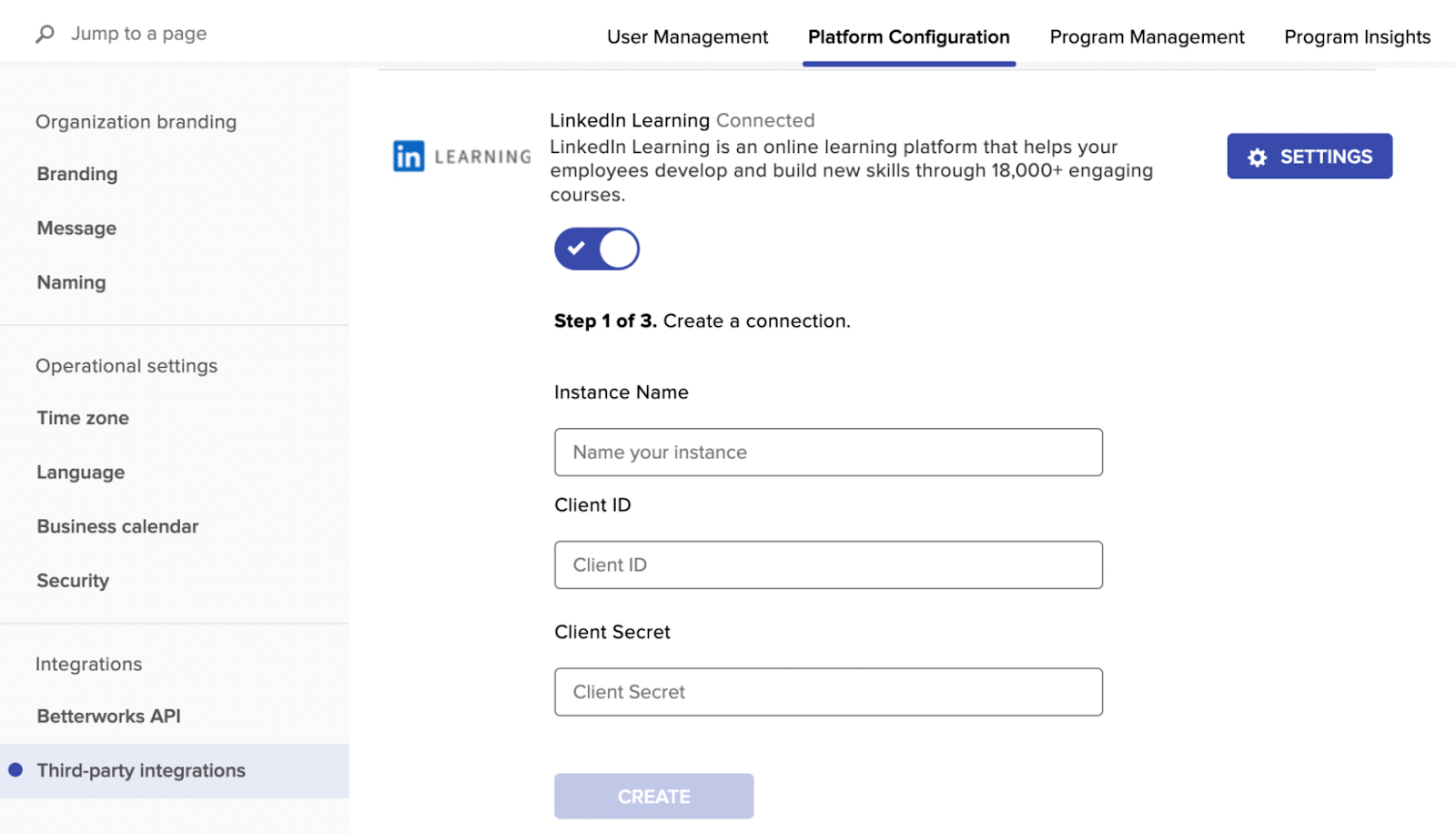Click the Connected status text

click(765, 120)
